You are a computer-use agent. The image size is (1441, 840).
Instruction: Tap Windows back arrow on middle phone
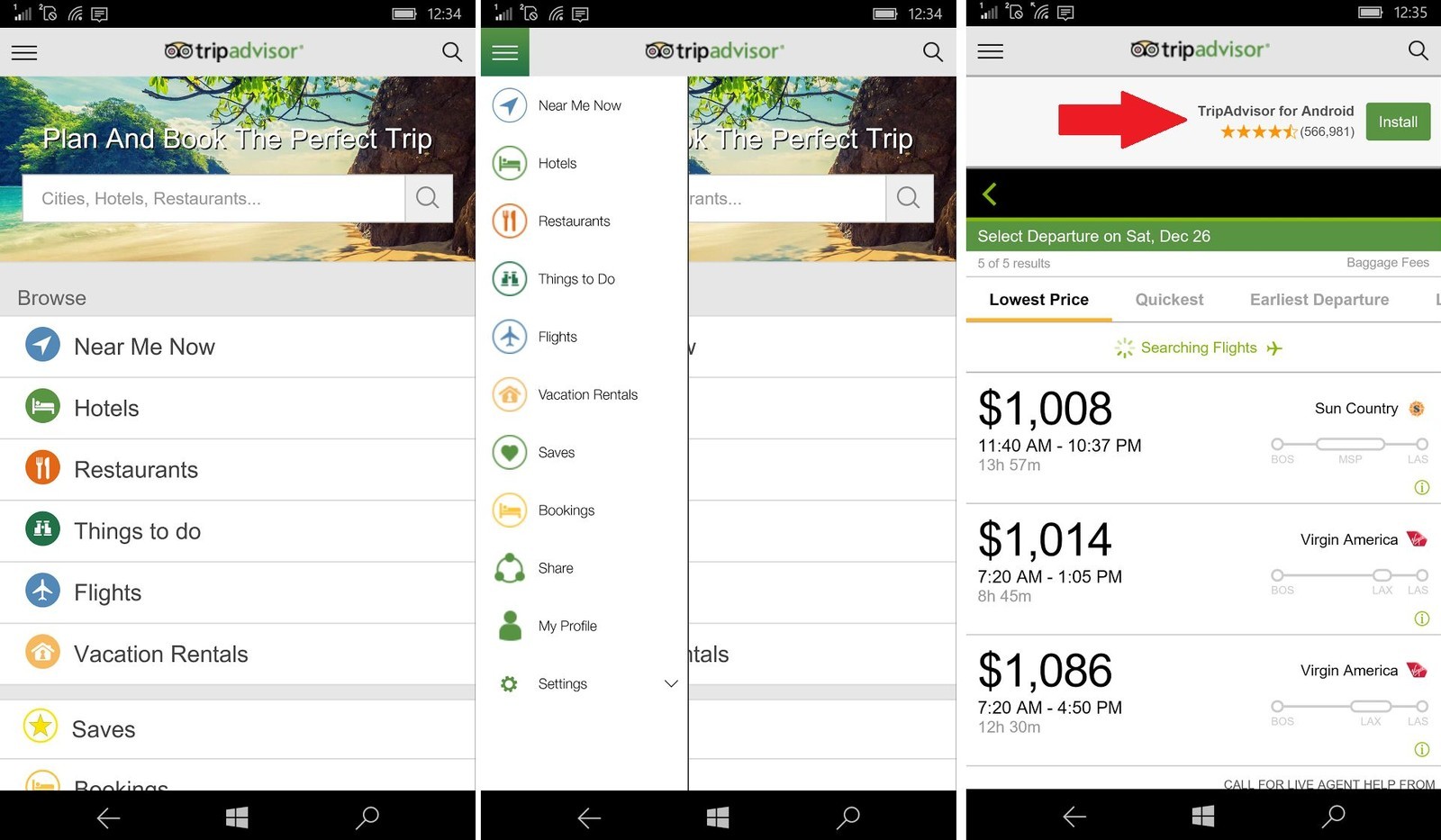(589, 817)
